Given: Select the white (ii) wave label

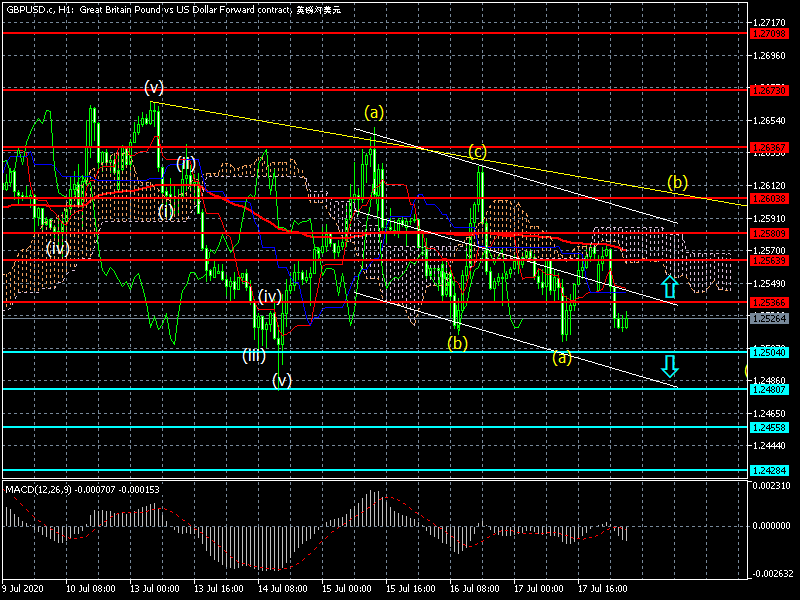Looking at the screenshot, I should pos(186,163).
